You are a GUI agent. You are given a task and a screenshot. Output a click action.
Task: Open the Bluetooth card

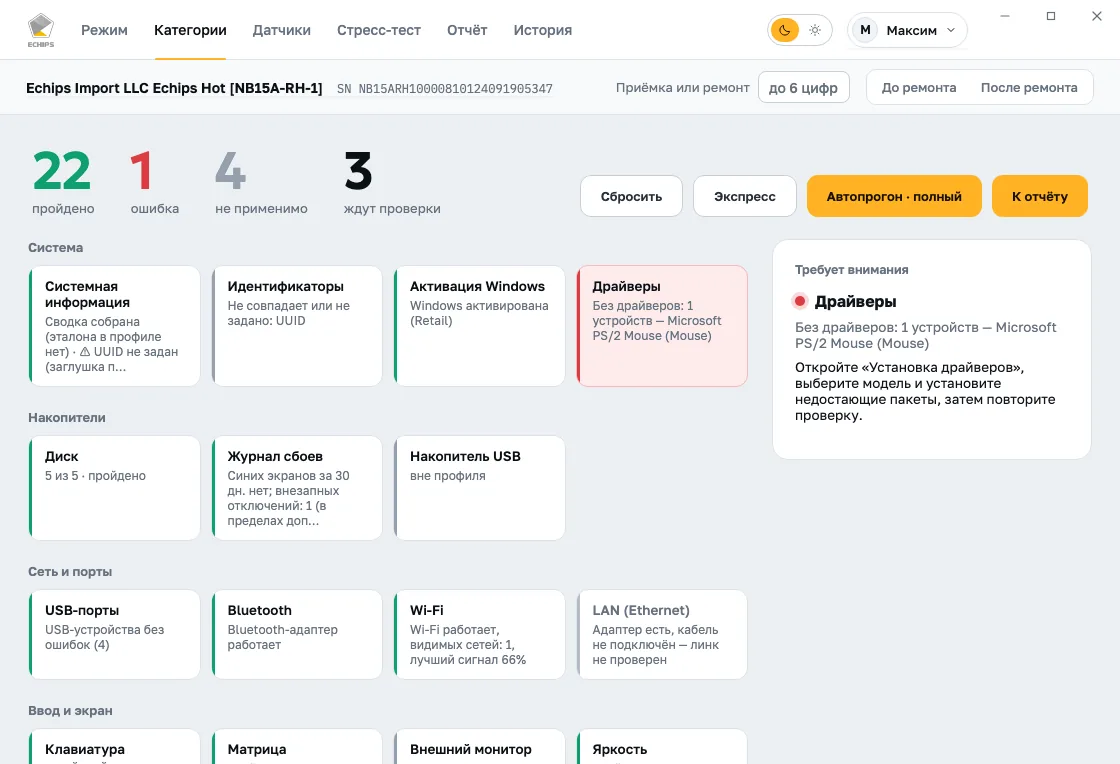click(297, 634)
